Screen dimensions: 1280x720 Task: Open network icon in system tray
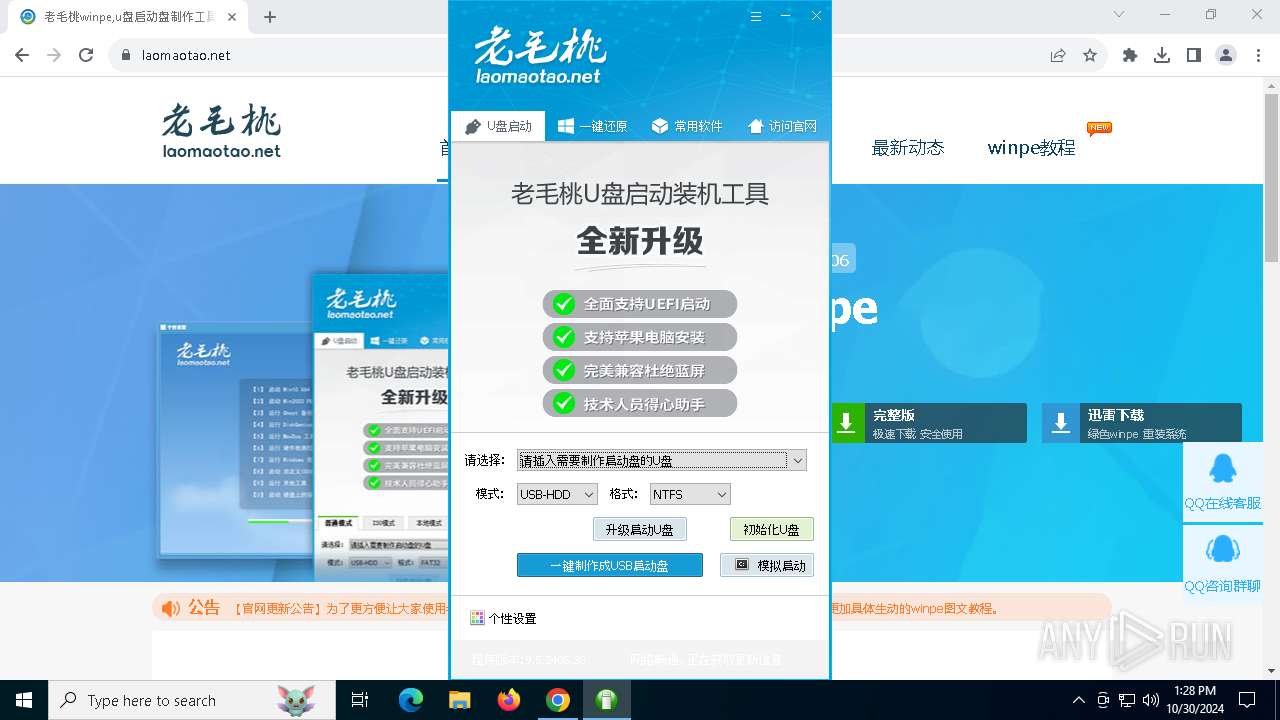(x=1127, y=700)
